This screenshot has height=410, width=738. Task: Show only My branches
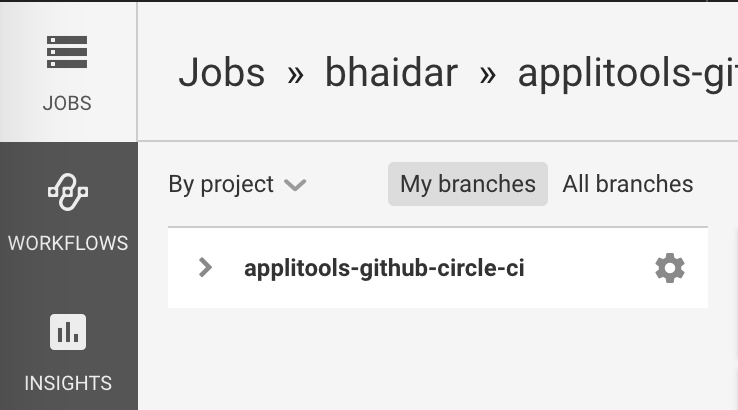tap(467, 184)
